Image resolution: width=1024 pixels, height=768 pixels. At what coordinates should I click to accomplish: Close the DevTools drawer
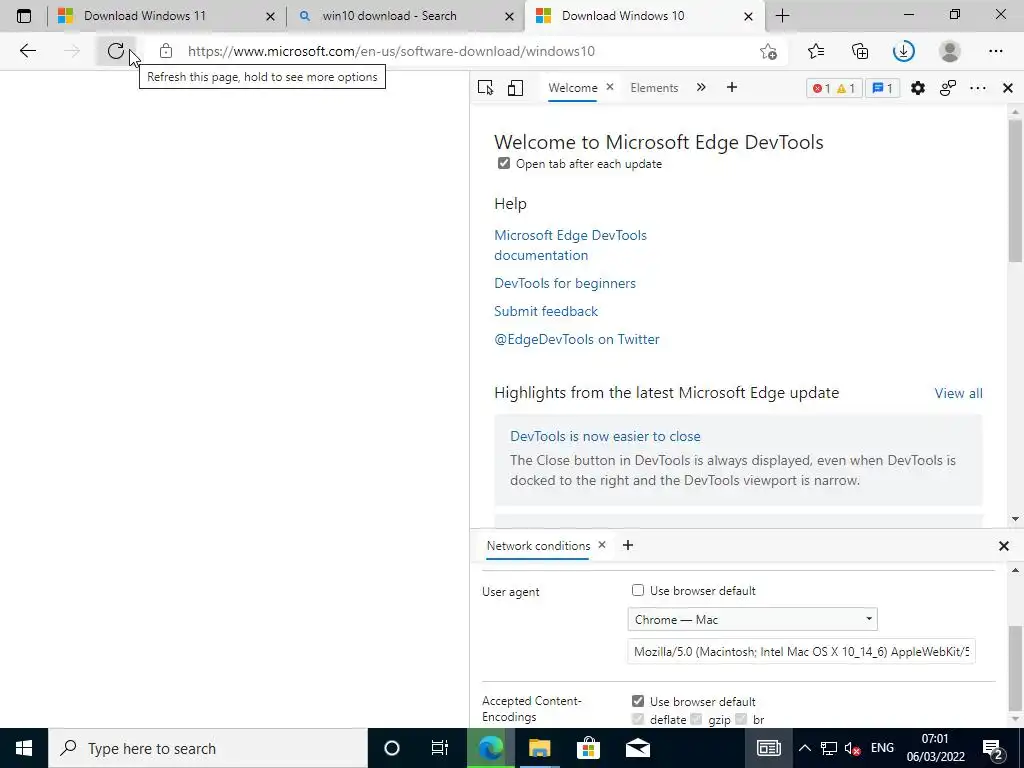click(x=1004, y=545)
